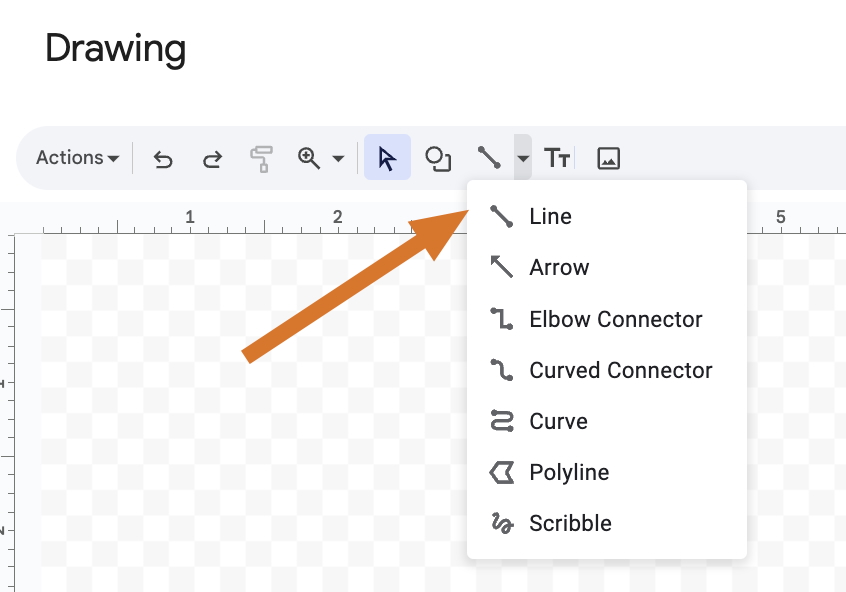Click the Redo icon

click(212, 159)
